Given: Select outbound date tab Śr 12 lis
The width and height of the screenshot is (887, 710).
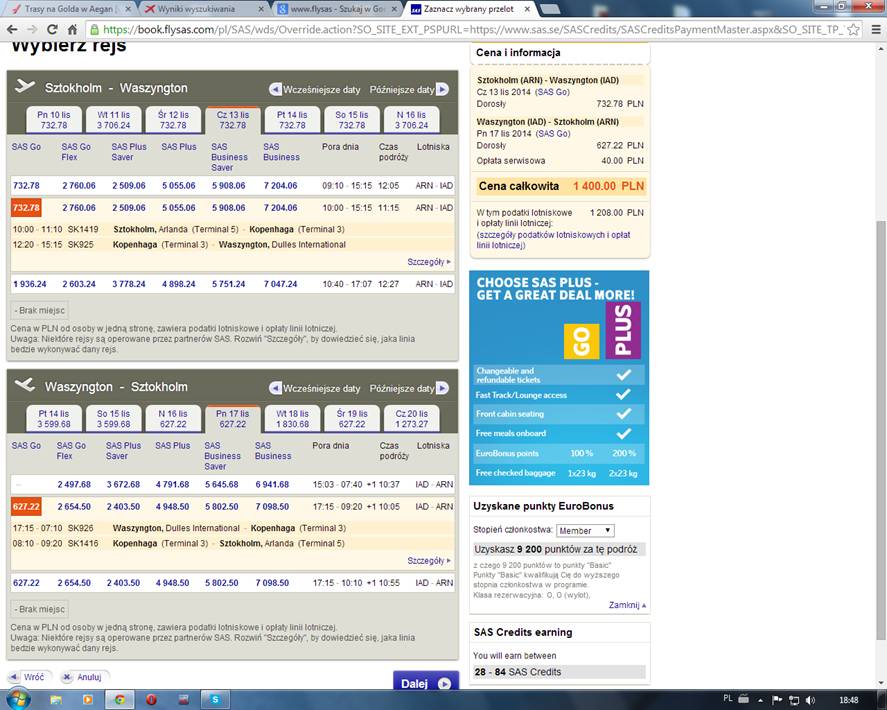Looking at the screenshot, I should 173,120.
